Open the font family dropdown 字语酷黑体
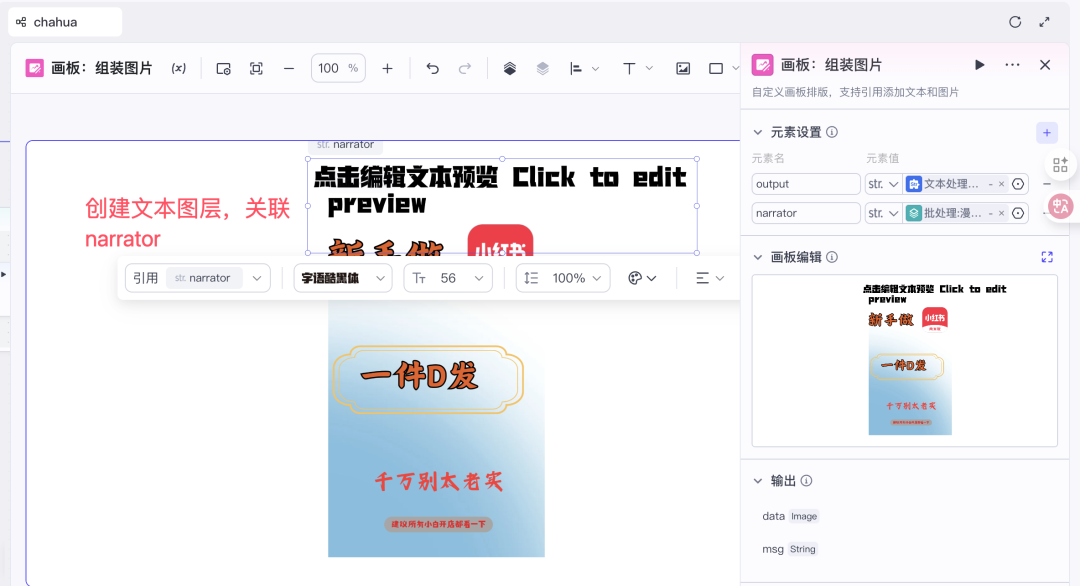The width and height of the screenshot is (1080, 586). [x=342, y=278]
